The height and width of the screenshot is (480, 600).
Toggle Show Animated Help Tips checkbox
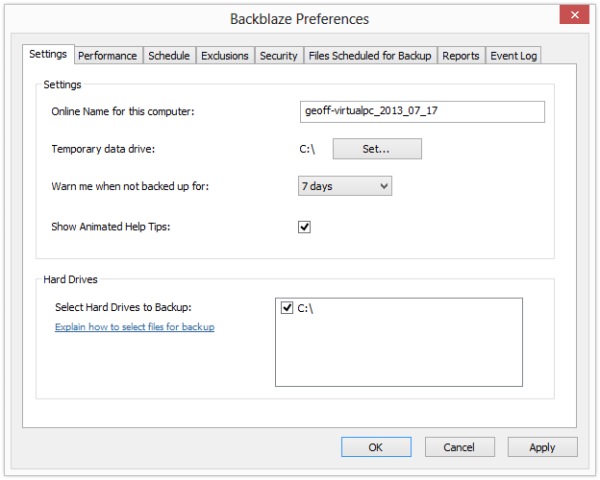click(x=304, y=227)
